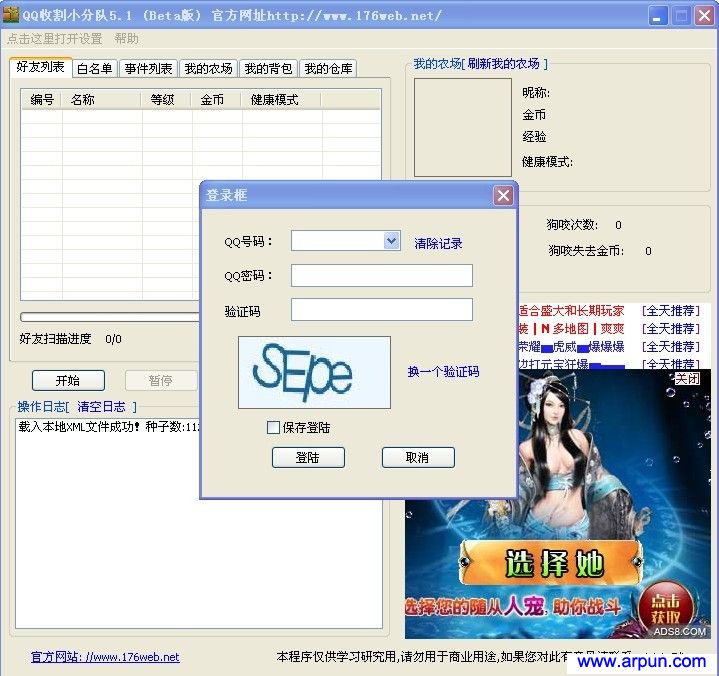Open the 我的农场 tab
This screenshot has height=676, width=719.
click(x=208, y=69)
